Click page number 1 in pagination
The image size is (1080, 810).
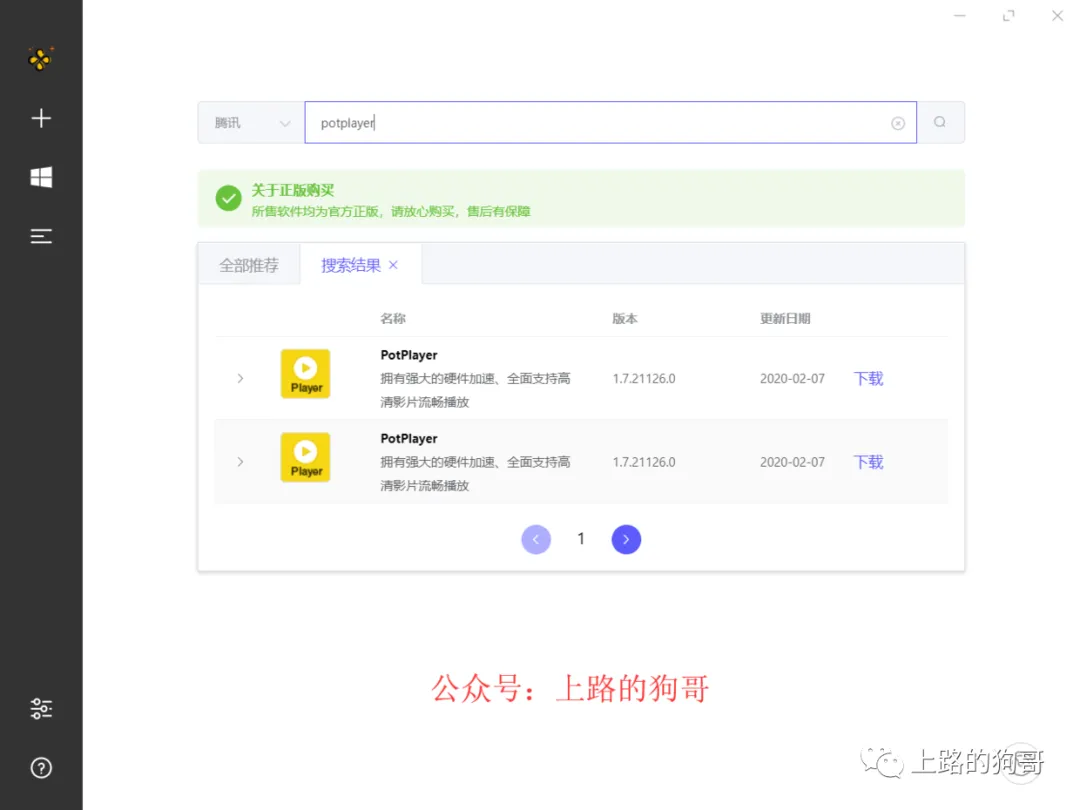click(x=581, y=539)
